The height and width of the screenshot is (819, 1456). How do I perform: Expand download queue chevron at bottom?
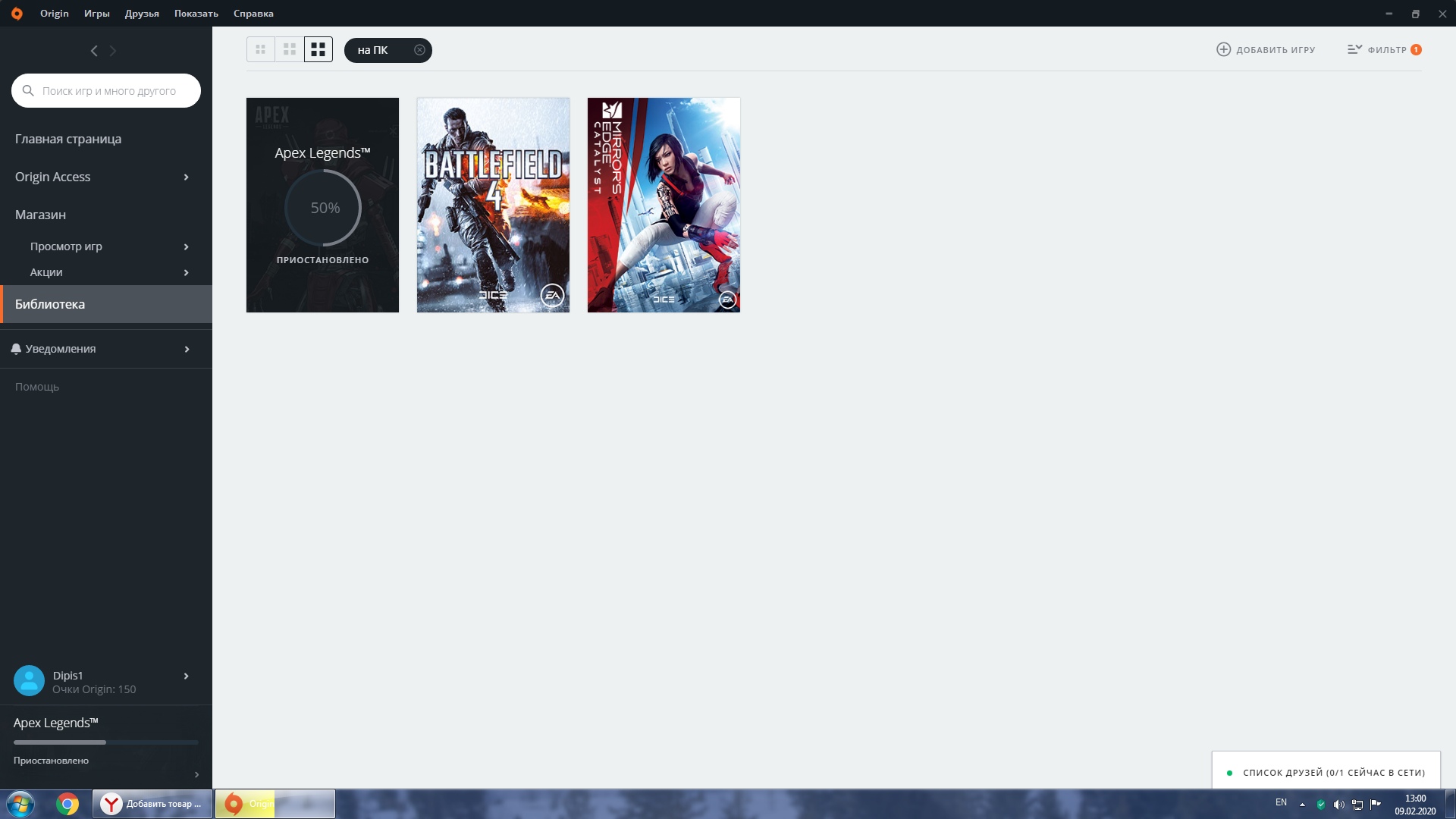pyautogui.click(x=196, y=774)
